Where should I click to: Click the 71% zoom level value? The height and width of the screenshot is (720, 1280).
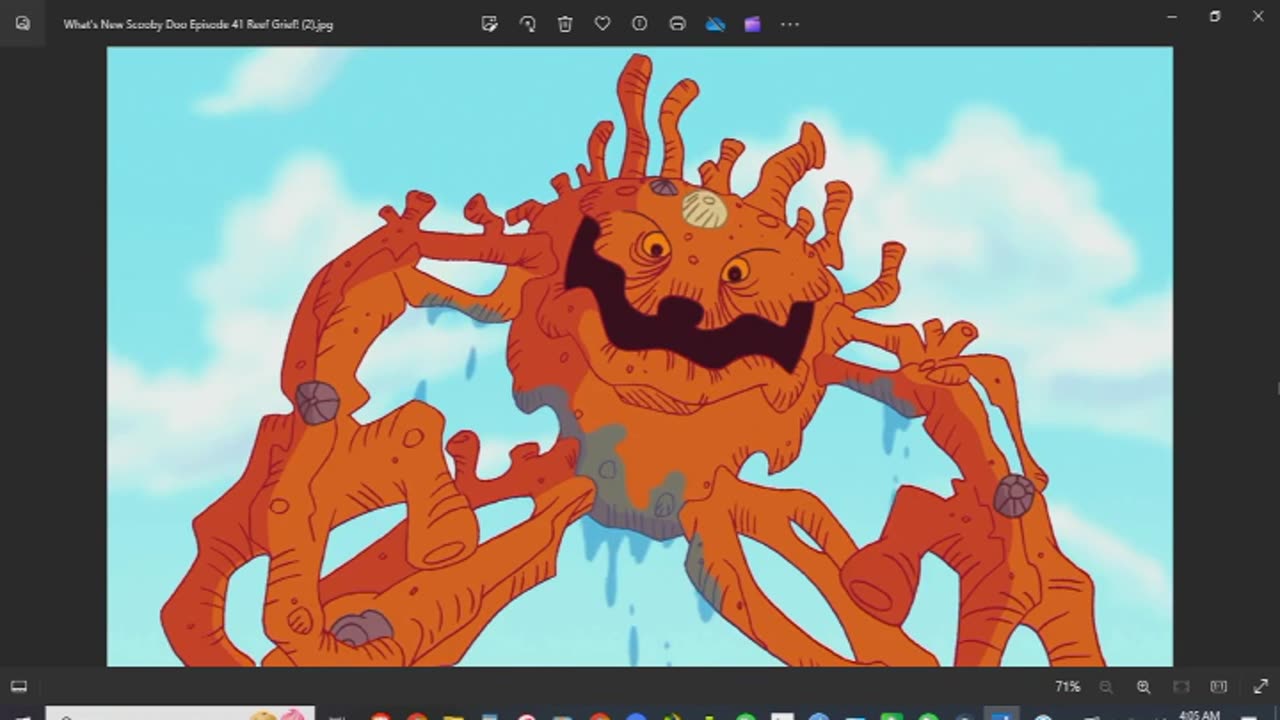click(x=1067, y=687)
